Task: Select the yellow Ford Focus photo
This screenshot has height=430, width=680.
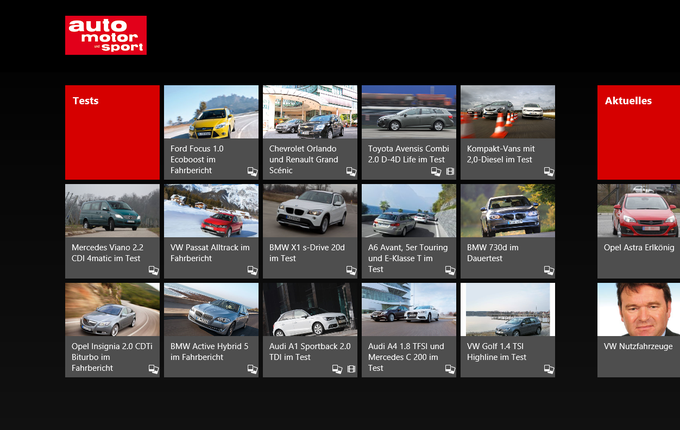Action: (x=211, y=112)
